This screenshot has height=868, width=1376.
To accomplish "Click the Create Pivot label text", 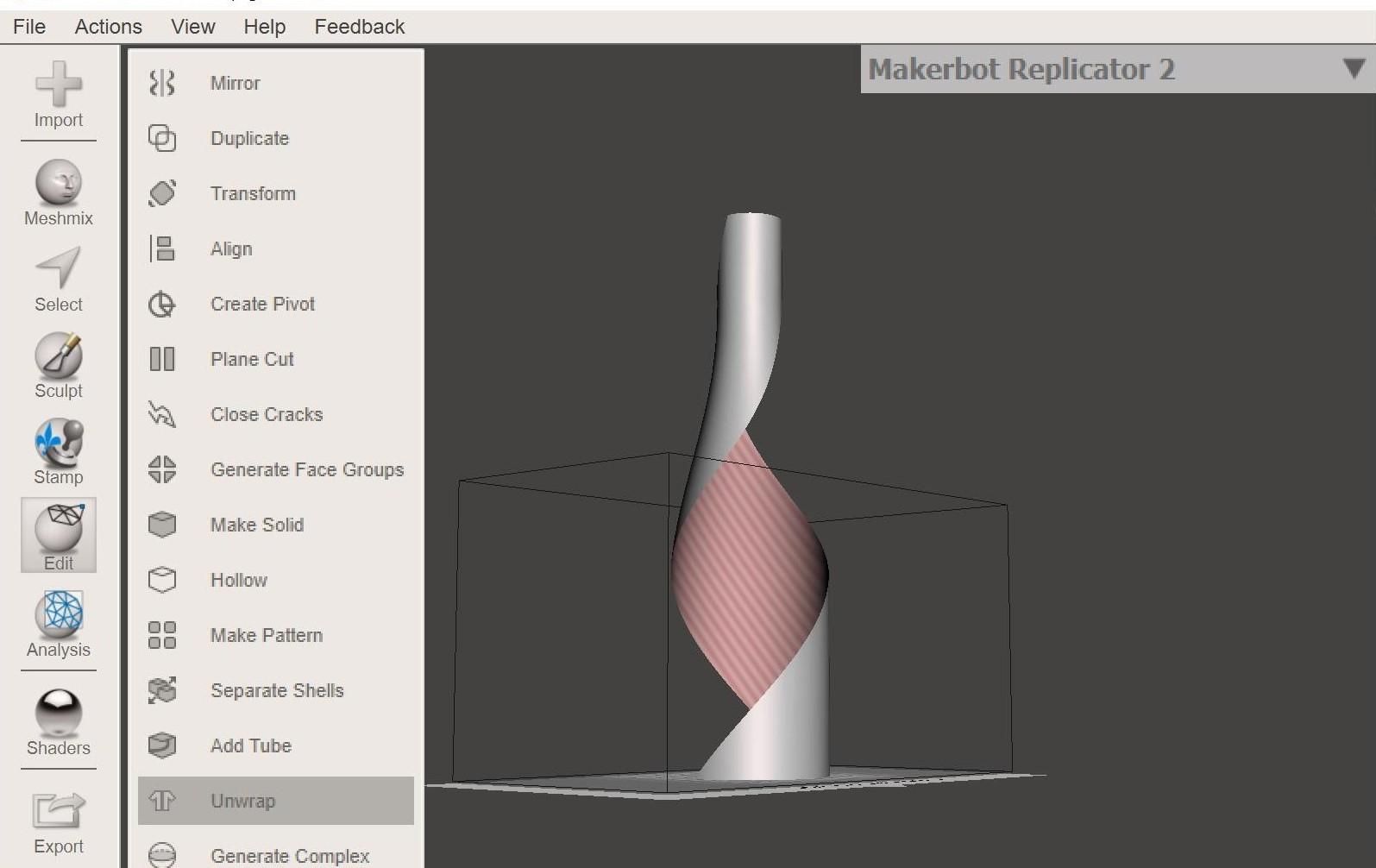I will coord(262,304).
